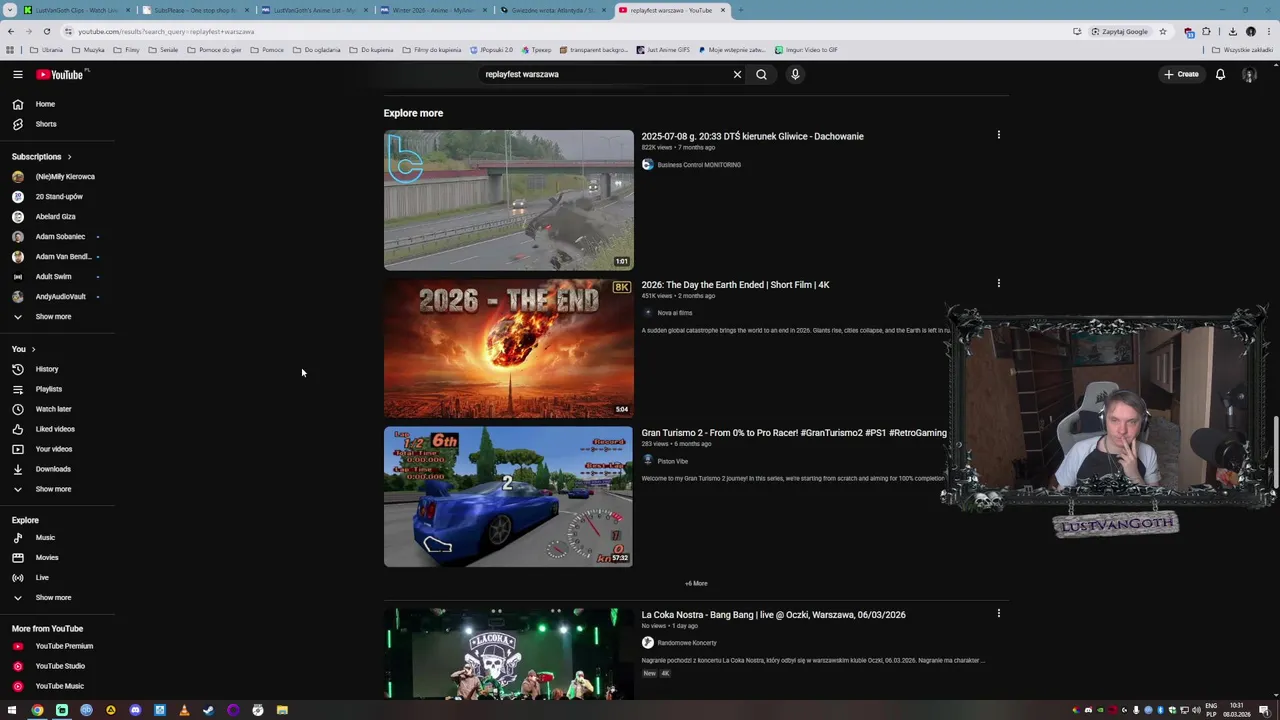Click the Create button
Image resolution: width=1280 pixels, height=720 pixels.
pos(1181,74)
